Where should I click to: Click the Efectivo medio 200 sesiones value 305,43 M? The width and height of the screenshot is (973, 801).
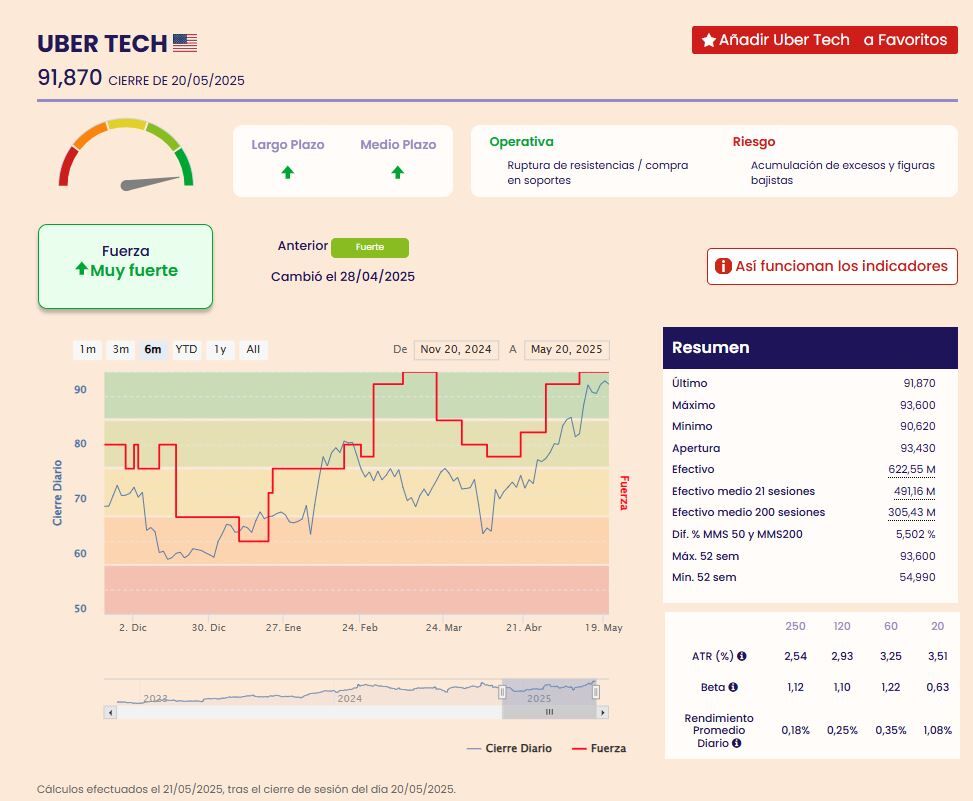(x=912, y=512)
